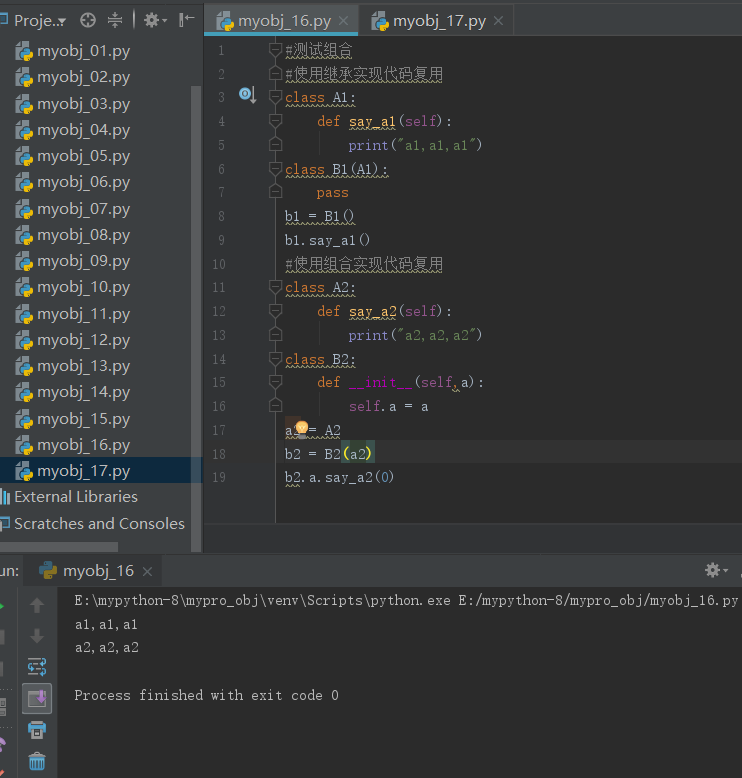Open the Run panel settings gear

pos(716,570)
